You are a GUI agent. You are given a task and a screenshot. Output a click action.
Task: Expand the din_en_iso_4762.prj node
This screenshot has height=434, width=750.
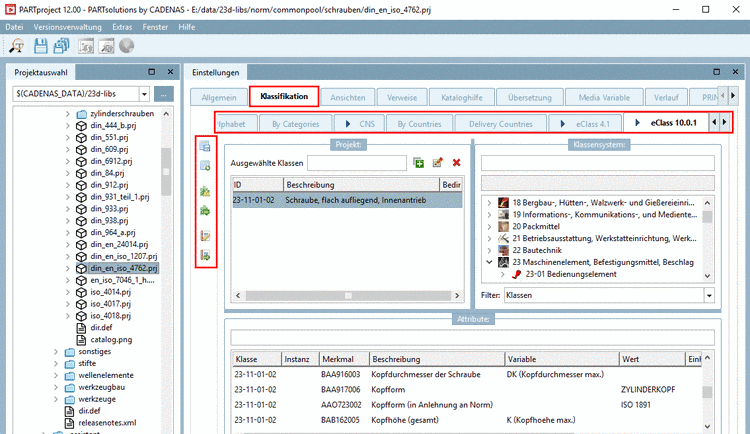(67, 268)
